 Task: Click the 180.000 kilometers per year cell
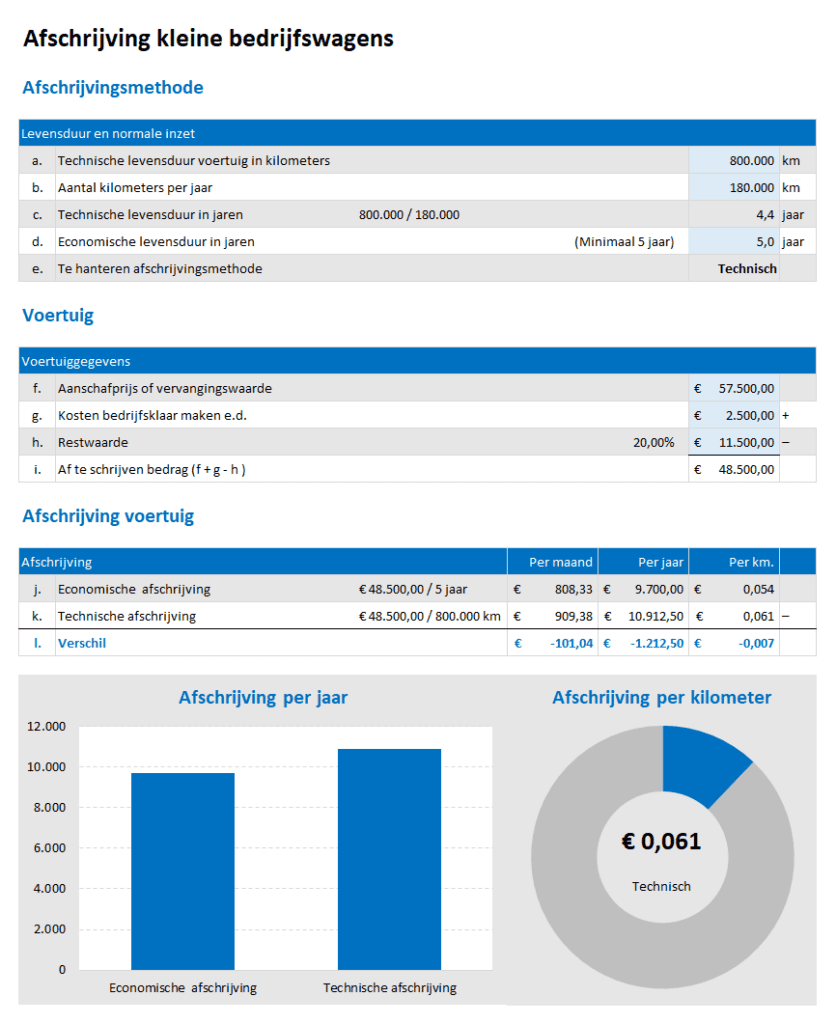[x=734, y=187]
